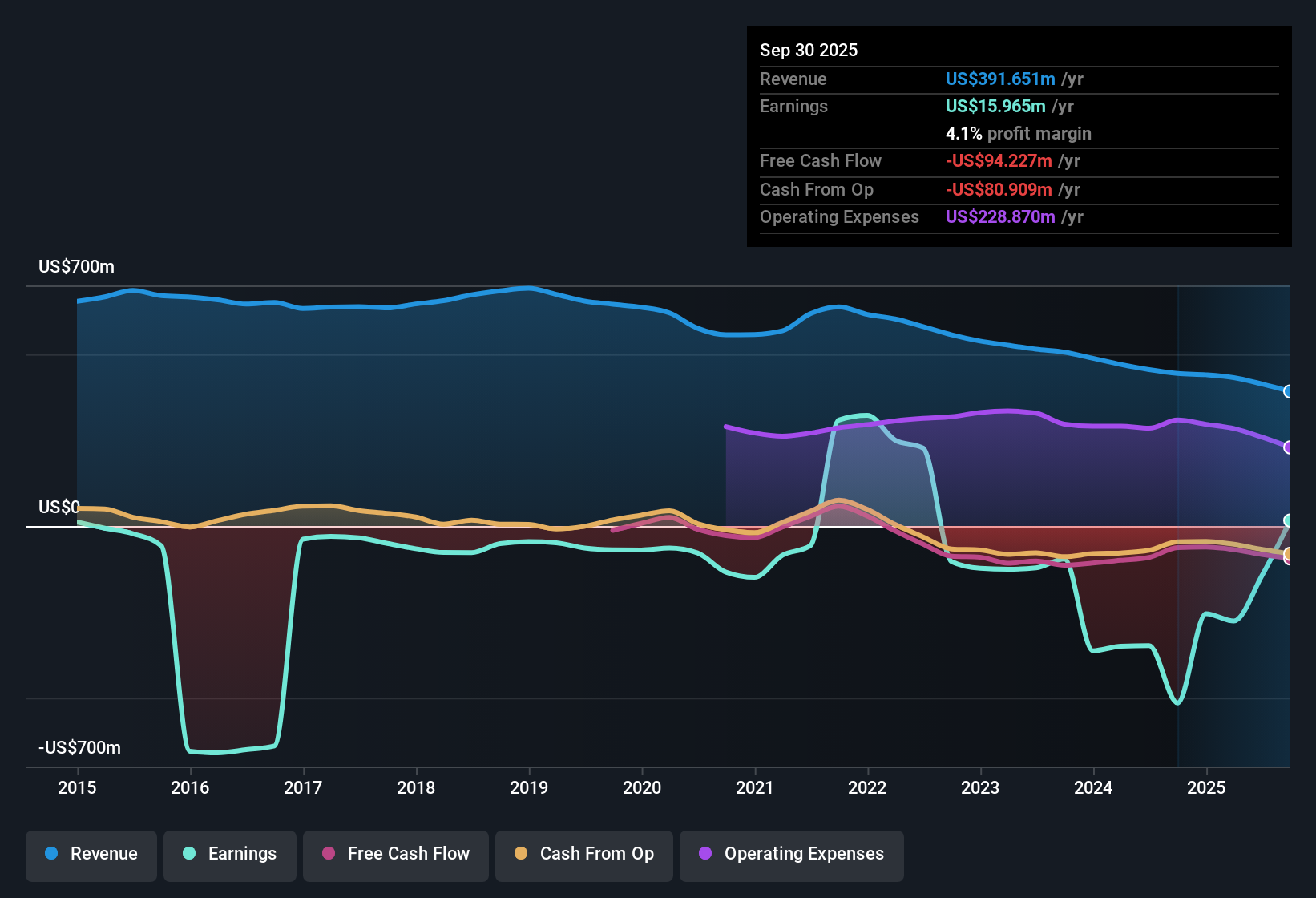Click the US$391.651m revenue value
This screenshot has height=898, width=1316.
[1000, 79]
